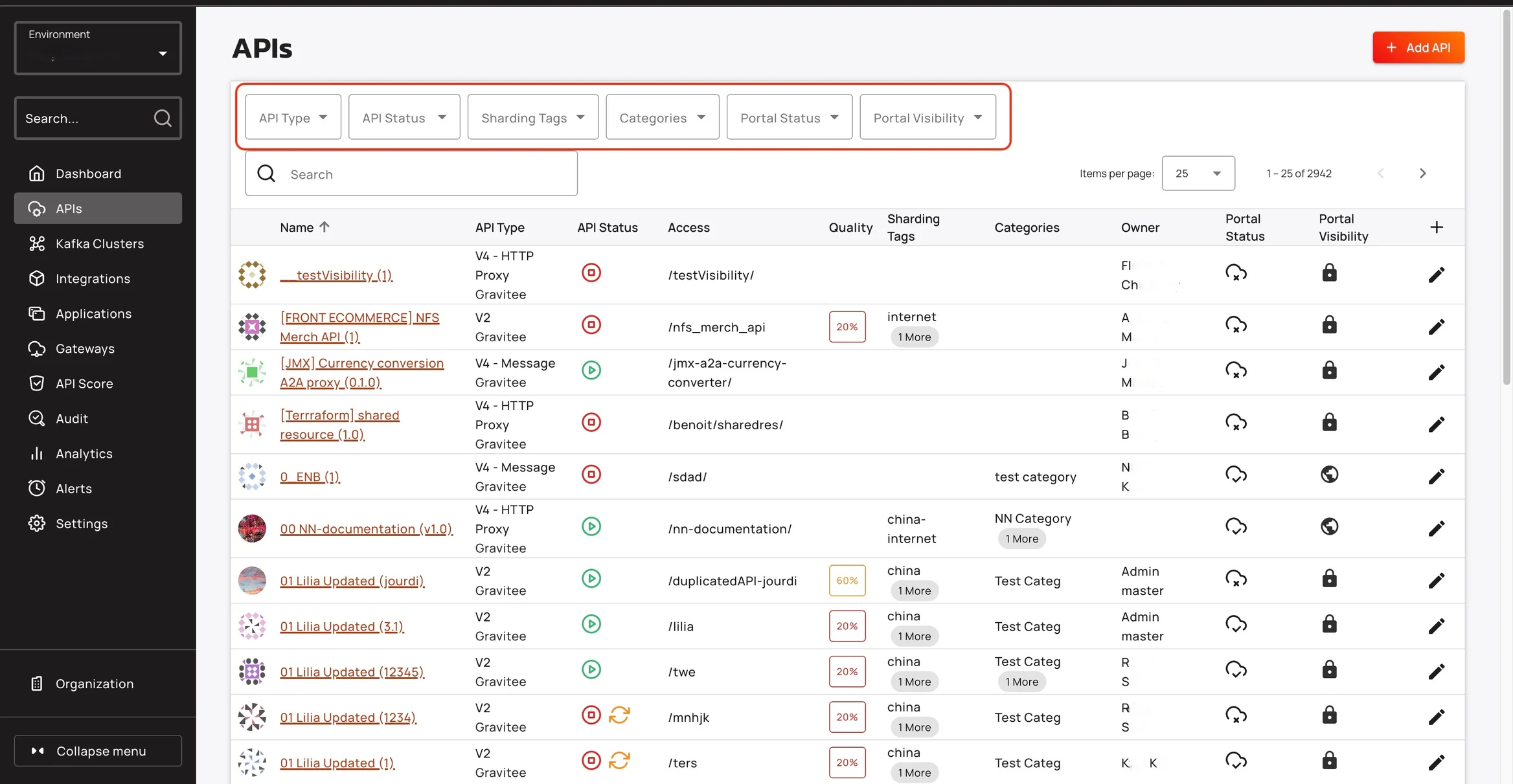Screen dimensions: 1513x784
Task: Click the globe visibility icon for 0_ENB
Action: pos(1329,475)
